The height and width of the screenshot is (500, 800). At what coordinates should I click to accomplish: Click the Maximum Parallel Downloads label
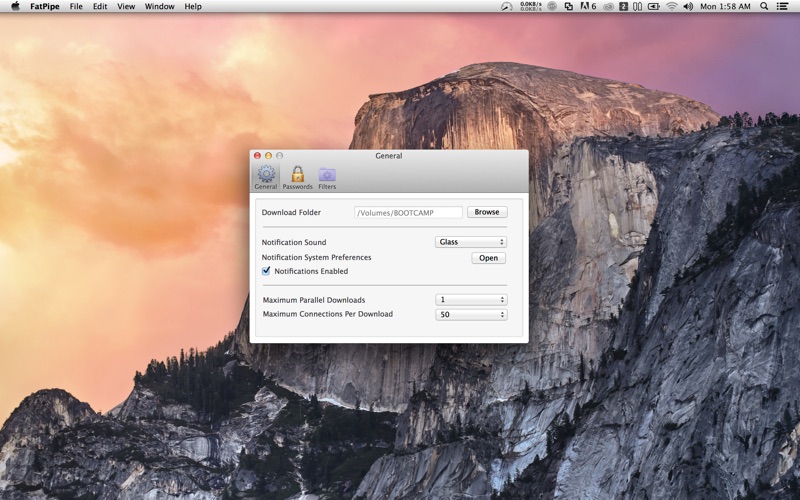[x=314, y=300]
